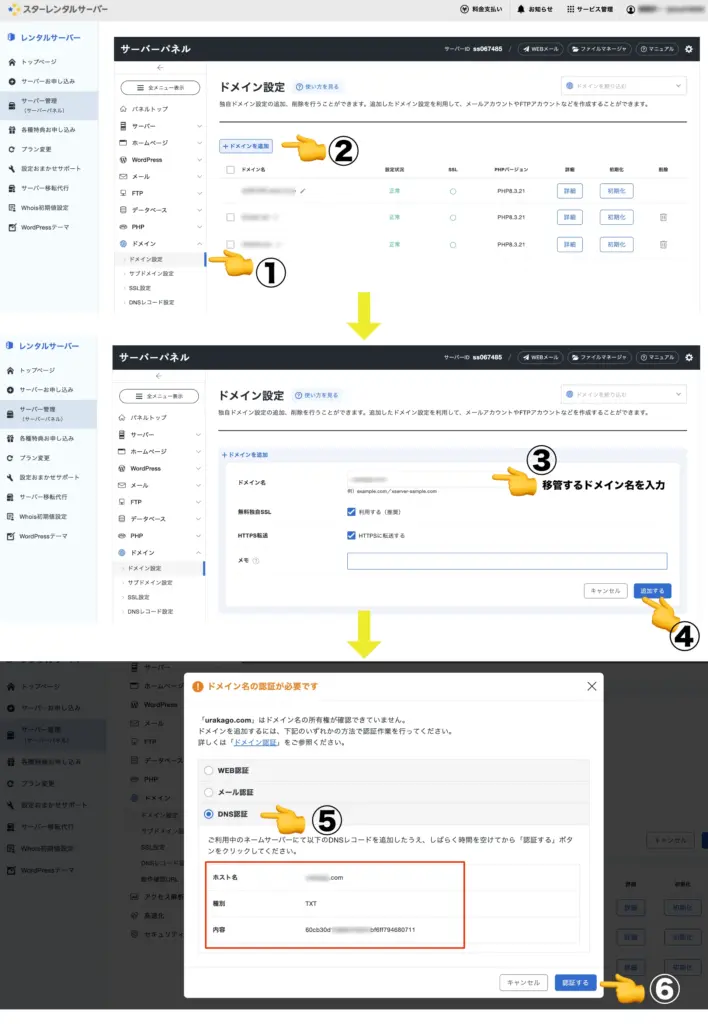Viewport: 708px width, 1024px height.
Task: Expand データベース menu on the domain list screen
Action: point(160,210)
